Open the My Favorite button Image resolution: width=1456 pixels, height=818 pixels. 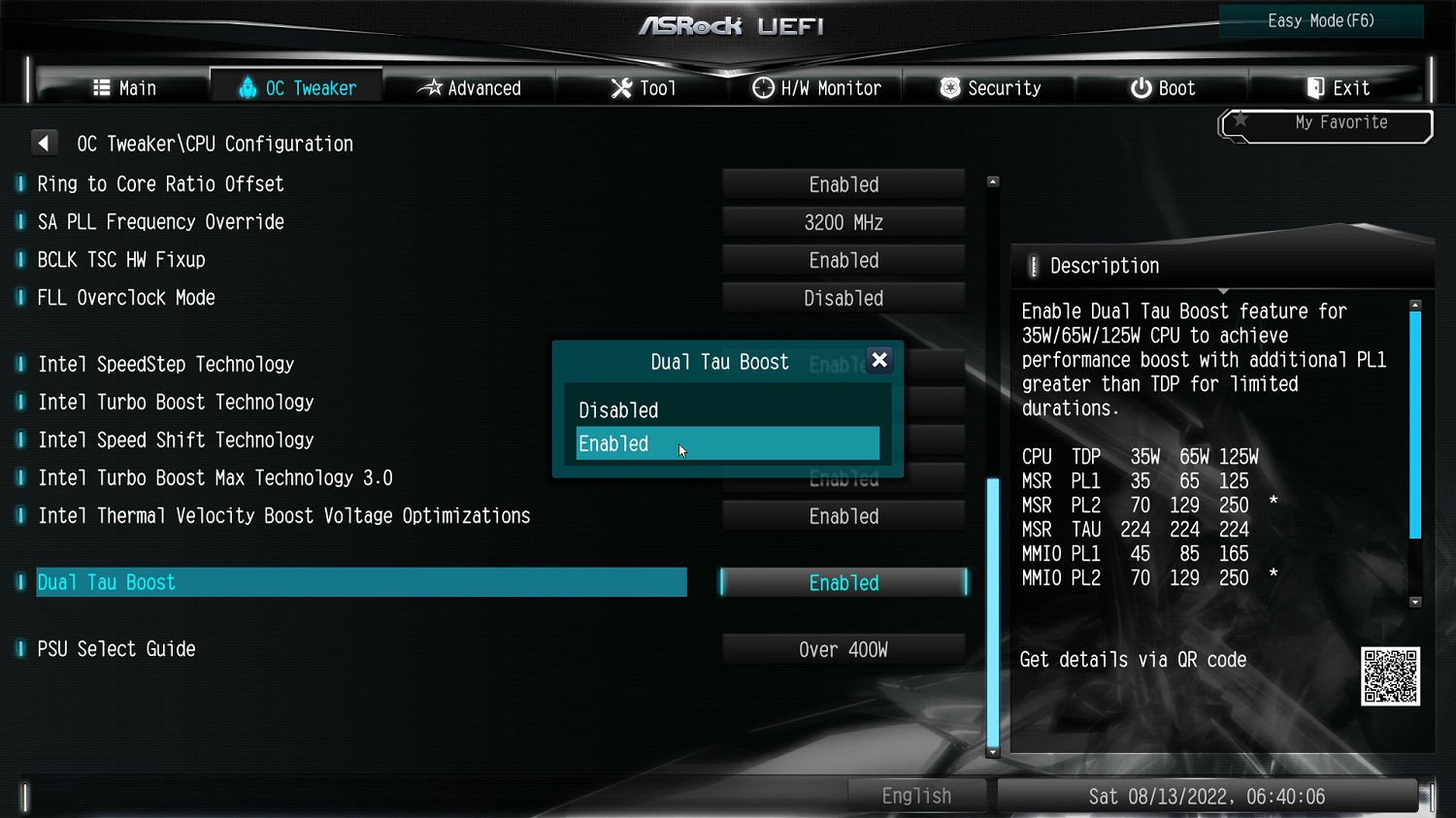pos(1327,124)
